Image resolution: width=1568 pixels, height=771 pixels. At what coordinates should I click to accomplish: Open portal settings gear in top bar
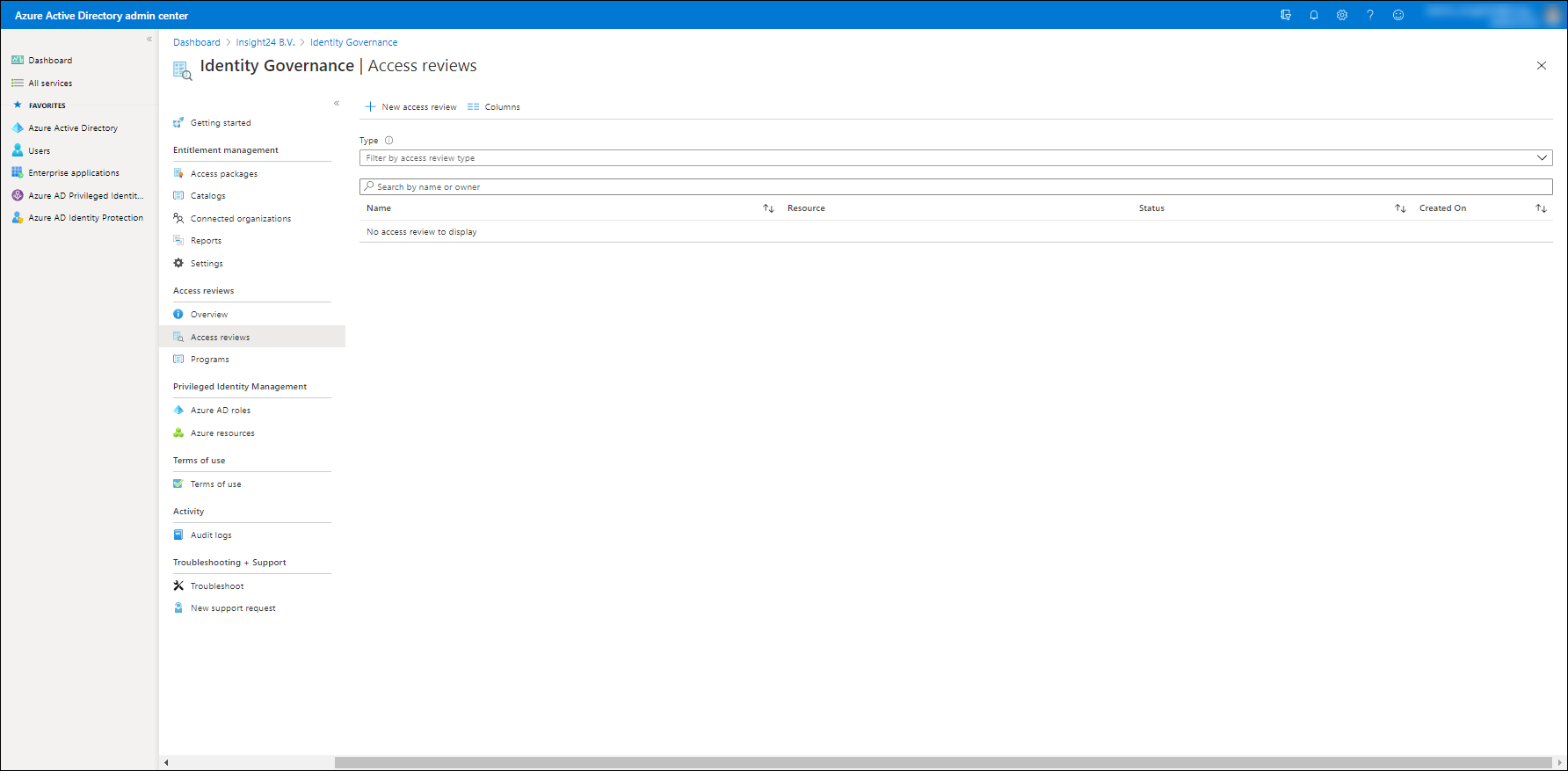1342,15
